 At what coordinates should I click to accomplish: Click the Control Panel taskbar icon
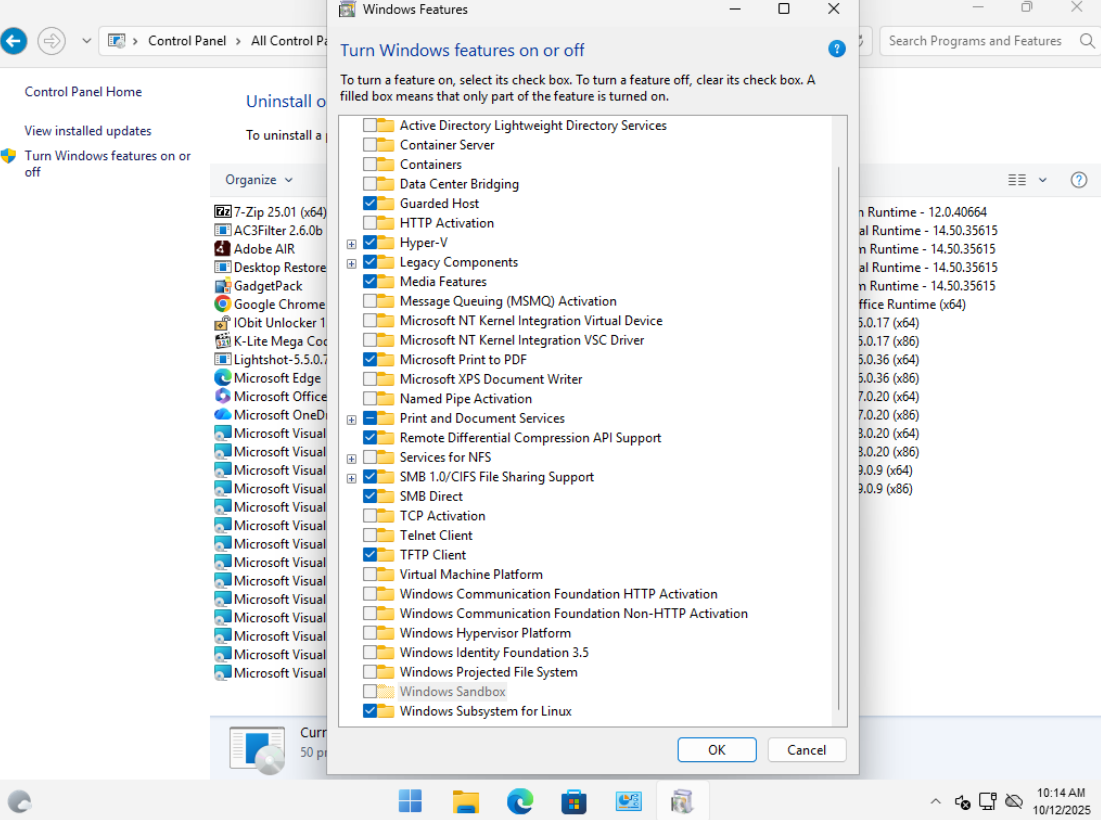point(628,801)
